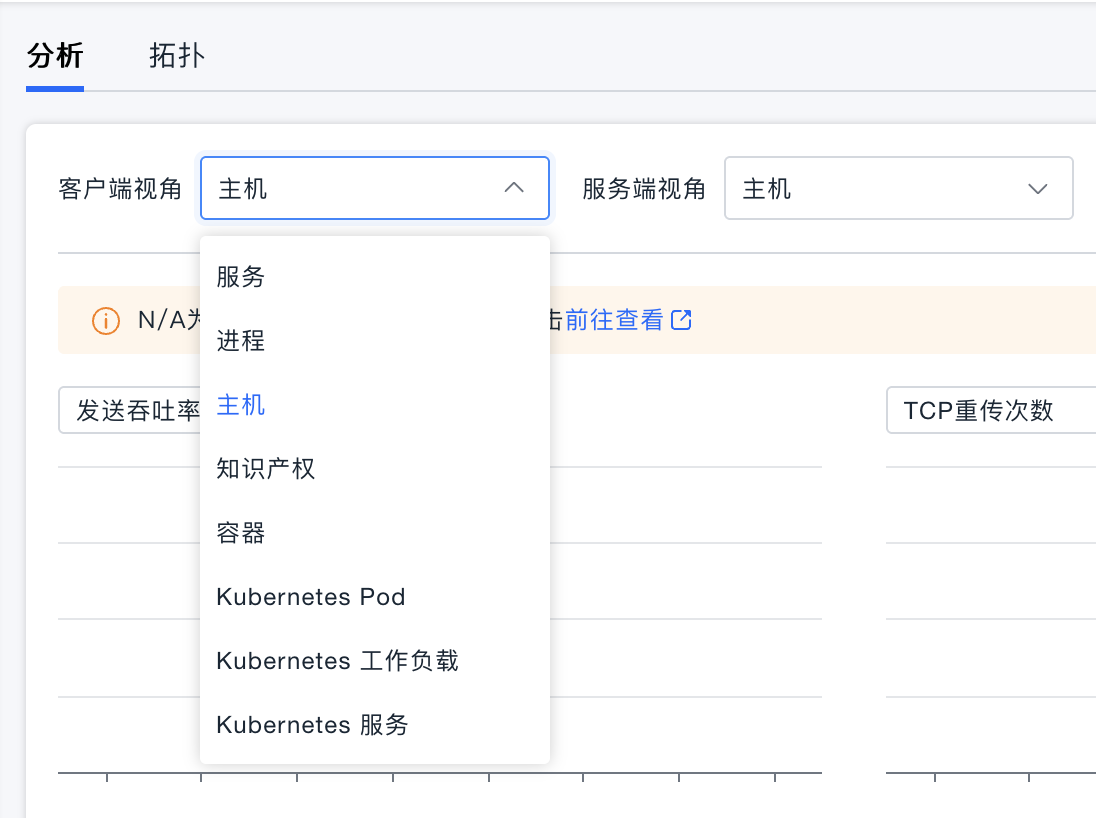Select the 容器 option
Screen dimensions: 1096x818
pos(241,533)
